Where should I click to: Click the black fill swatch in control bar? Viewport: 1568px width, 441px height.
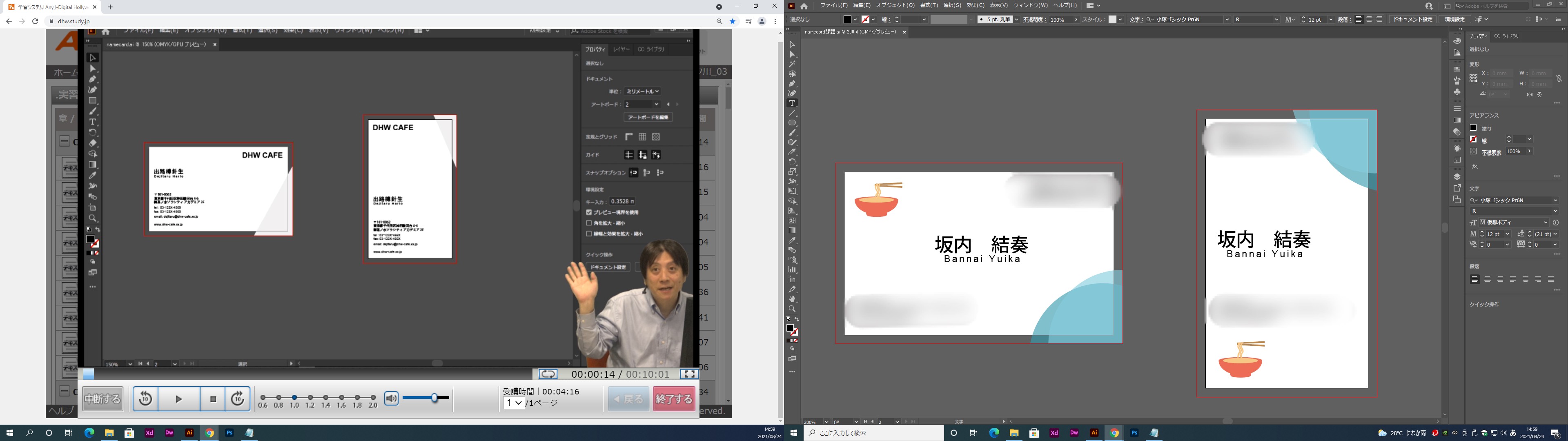tap(847, 20)
